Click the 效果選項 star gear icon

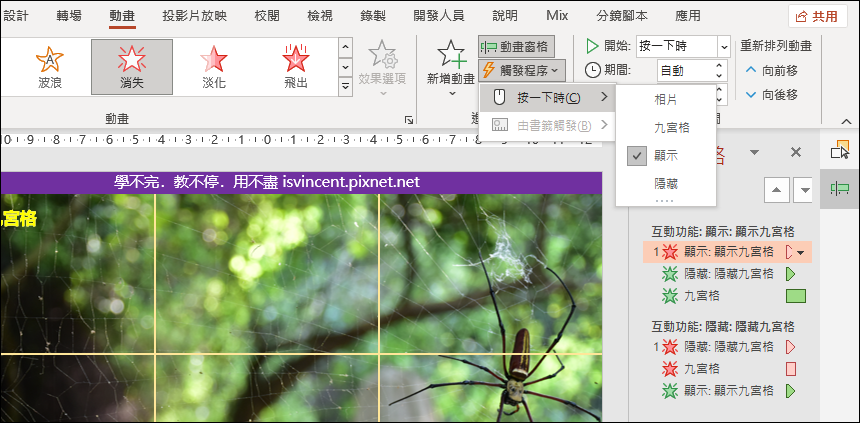tap(382, 55)
